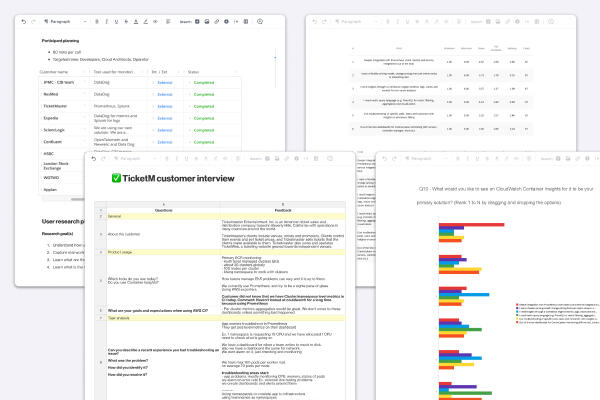Toggle bold in TicketM interview window toolbar
Image resolution: width=600 pixels, height=400 pixels.
click(167, 158)
